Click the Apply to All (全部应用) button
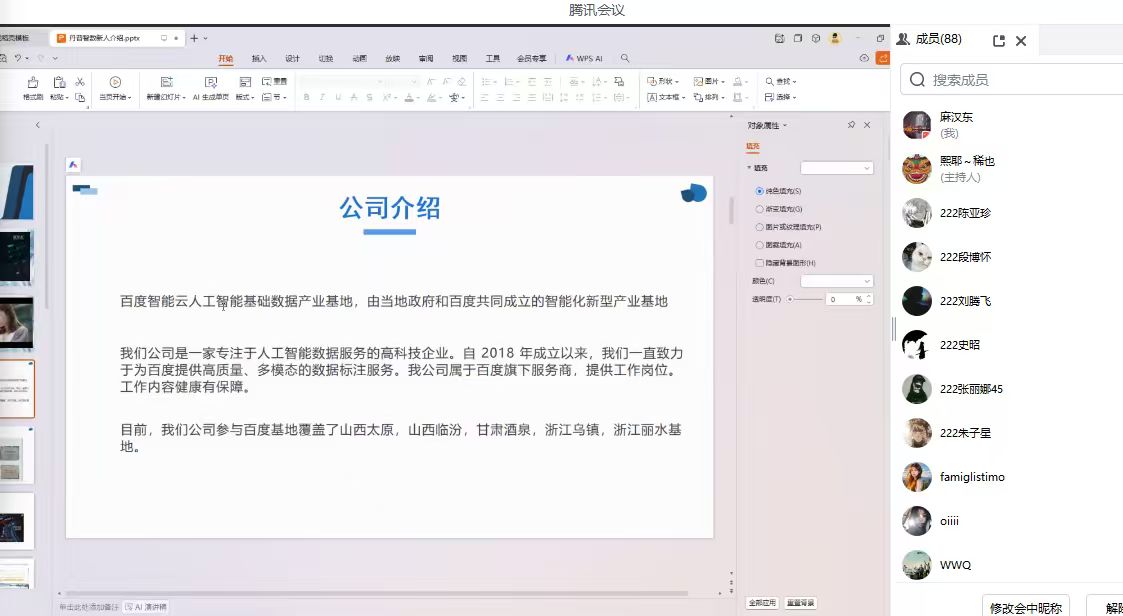 click(x=762, y=603)
